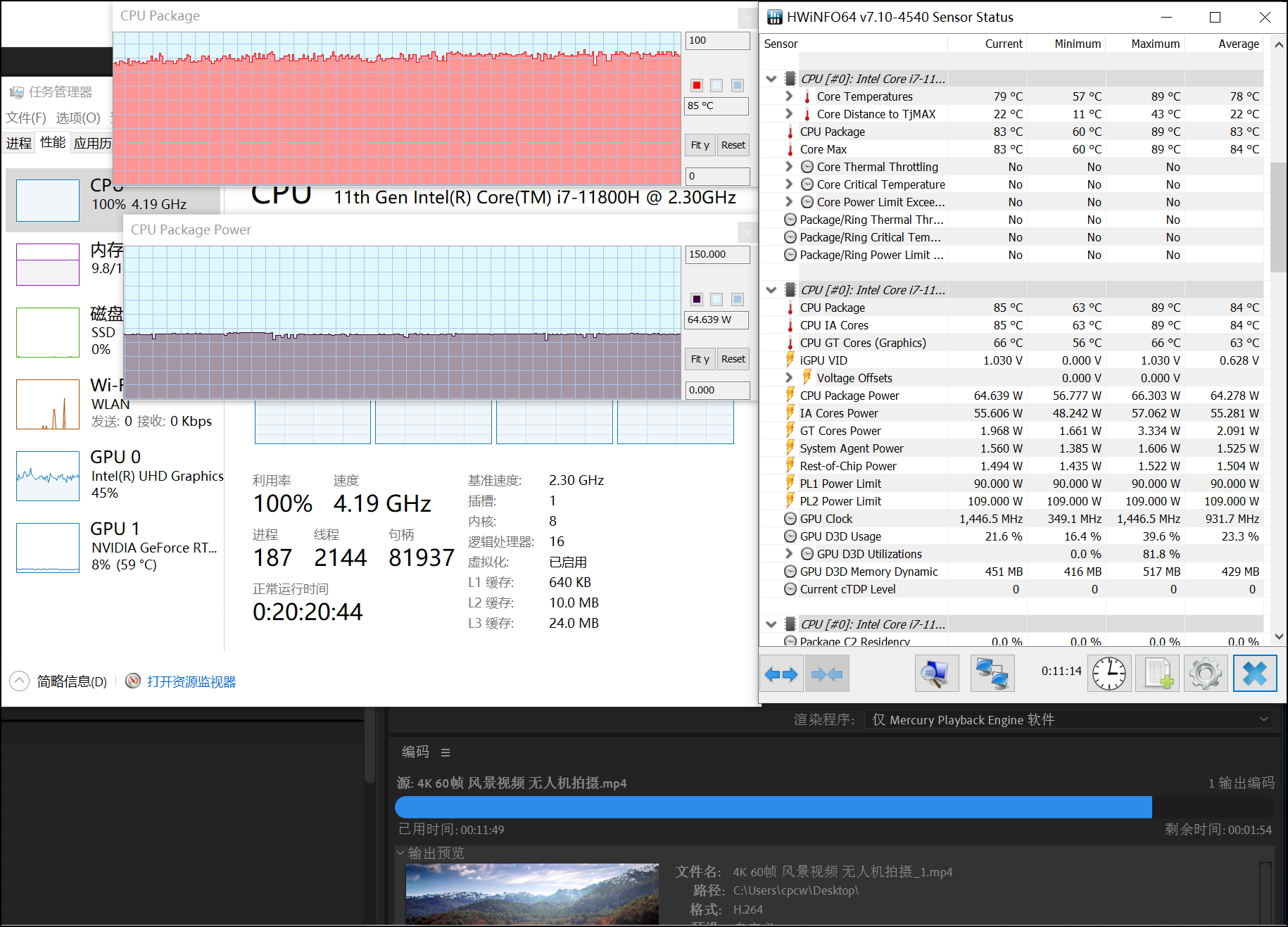Open the networked computers remote icon
Viewport: 1288px width, 927px height.
tap(992, 674)
